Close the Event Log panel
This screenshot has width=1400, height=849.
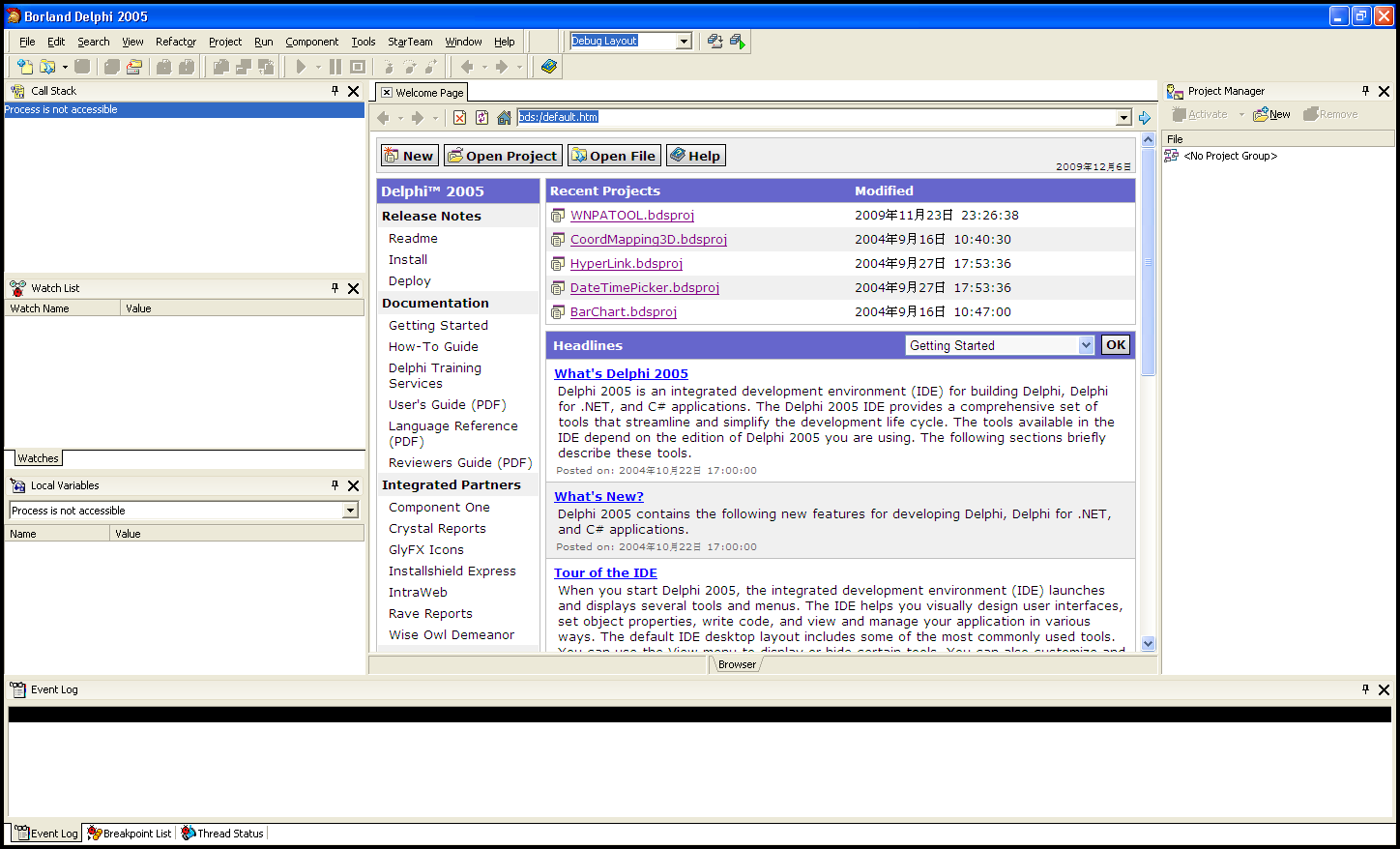click(1385, 689)
